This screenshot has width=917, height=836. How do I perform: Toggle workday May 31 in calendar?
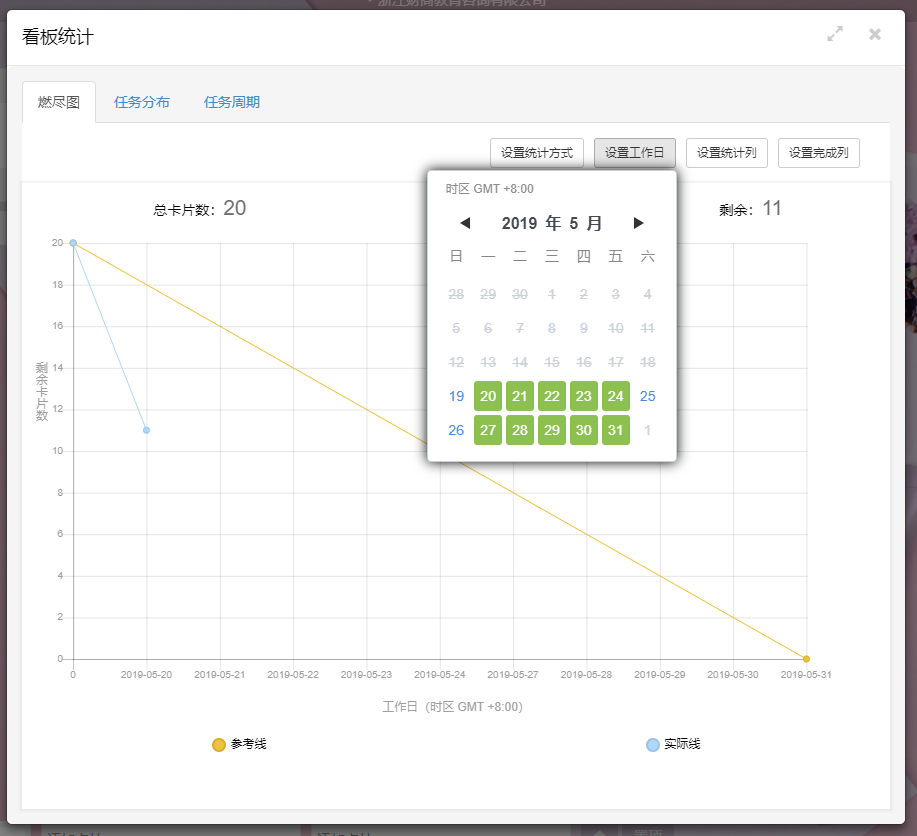point(615,430)
